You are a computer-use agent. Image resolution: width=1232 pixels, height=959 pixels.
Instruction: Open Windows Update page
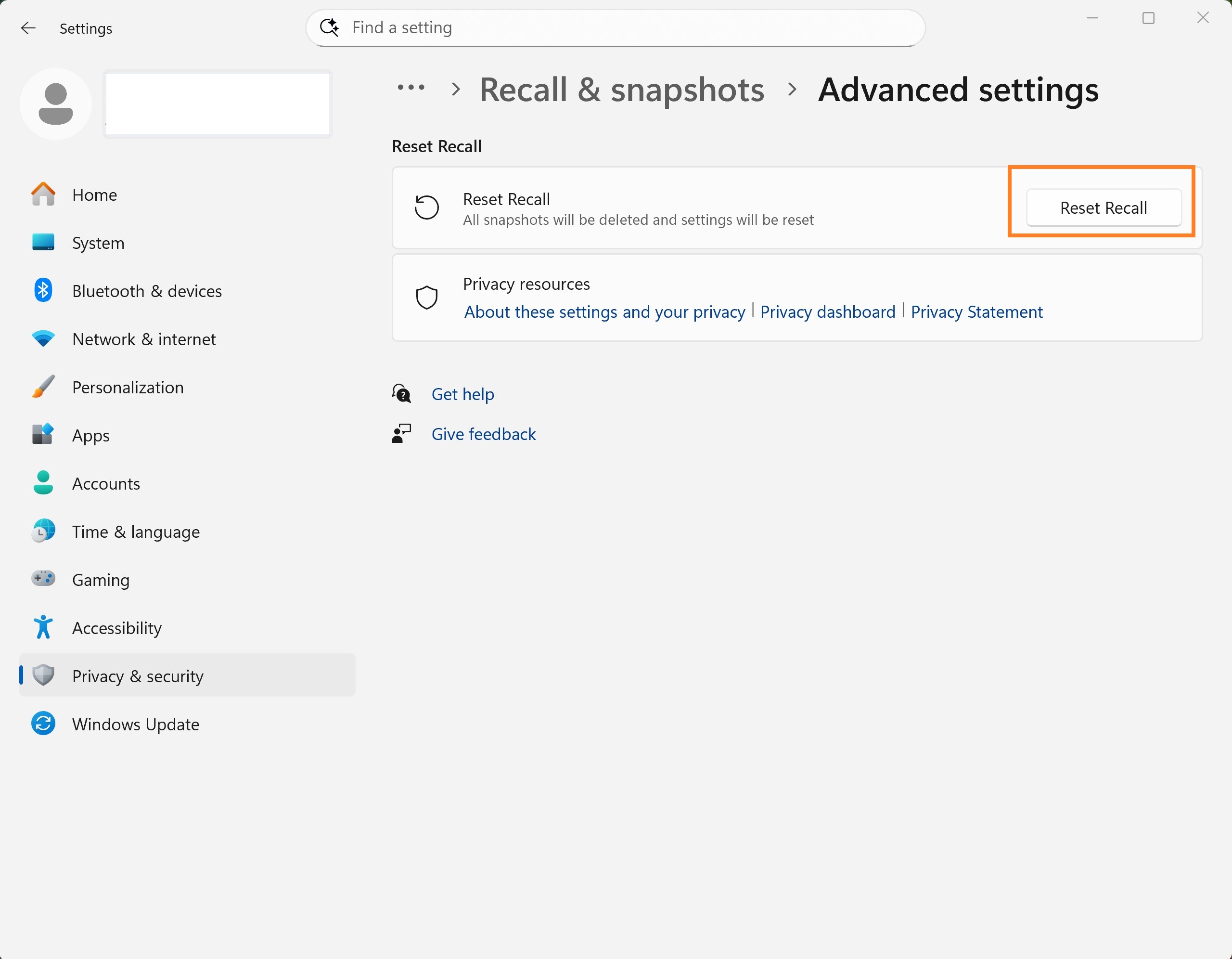point(187,724)
